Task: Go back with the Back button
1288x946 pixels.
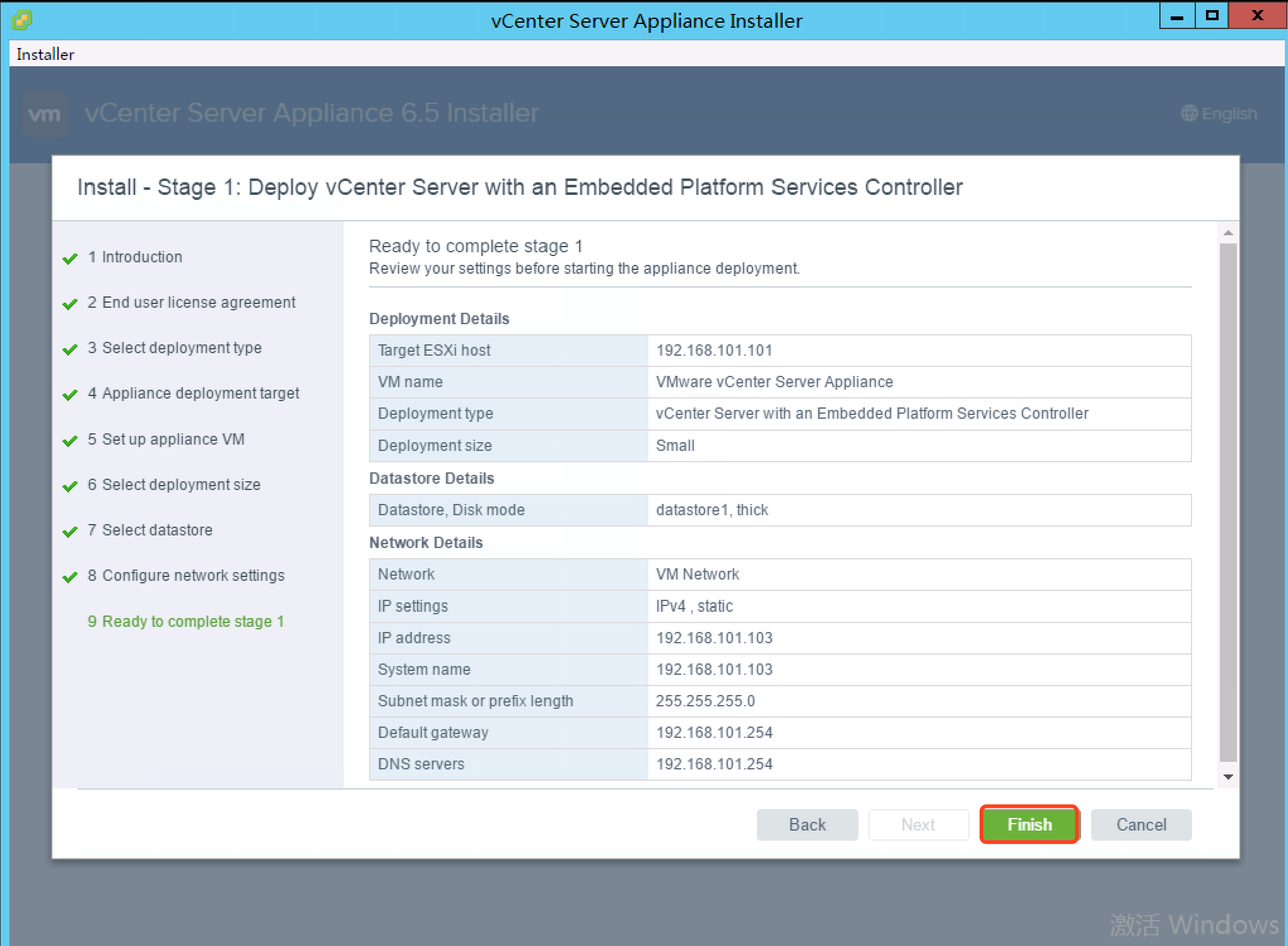Action: point(807,824)
